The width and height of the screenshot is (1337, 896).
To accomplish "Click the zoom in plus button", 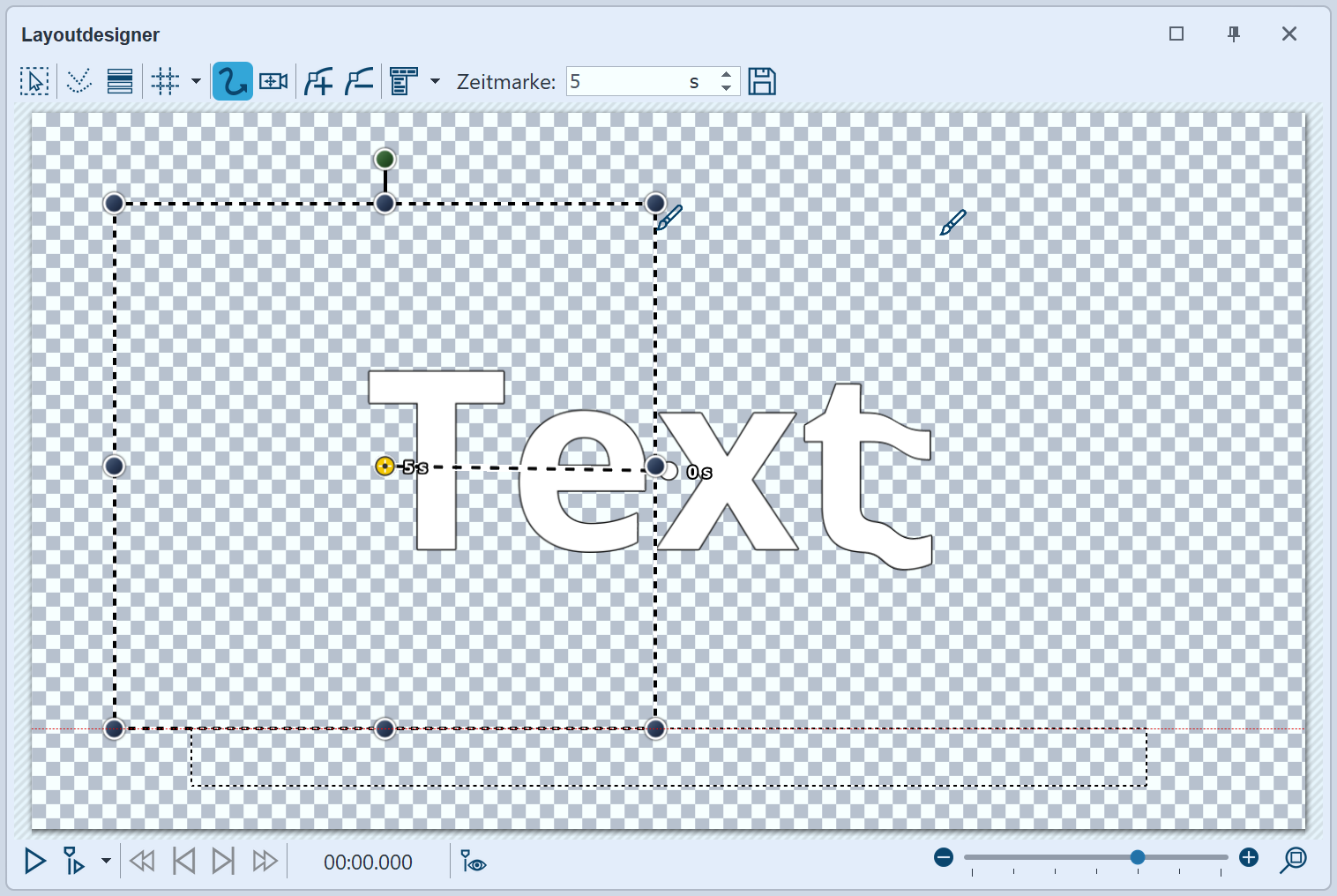I will click(1249, 857).
